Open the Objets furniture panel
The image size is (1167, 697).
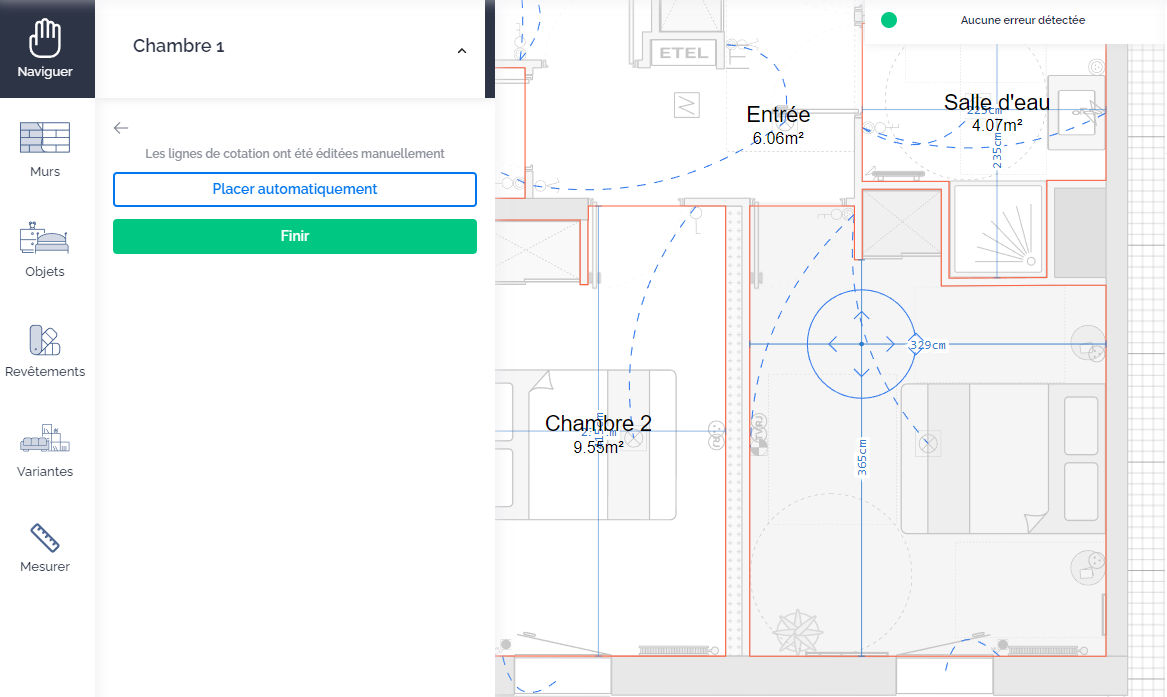[45, 250]
